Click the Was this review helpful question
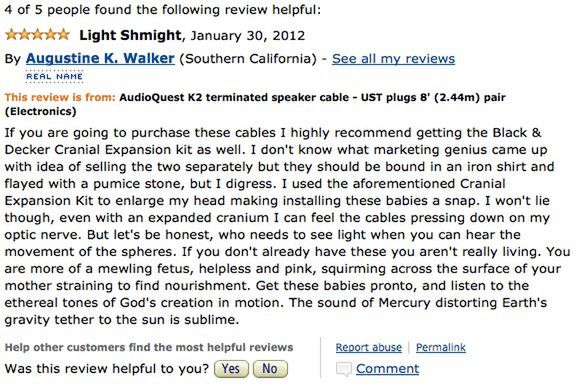The image size is (578, 391). (x=107, y=369)
